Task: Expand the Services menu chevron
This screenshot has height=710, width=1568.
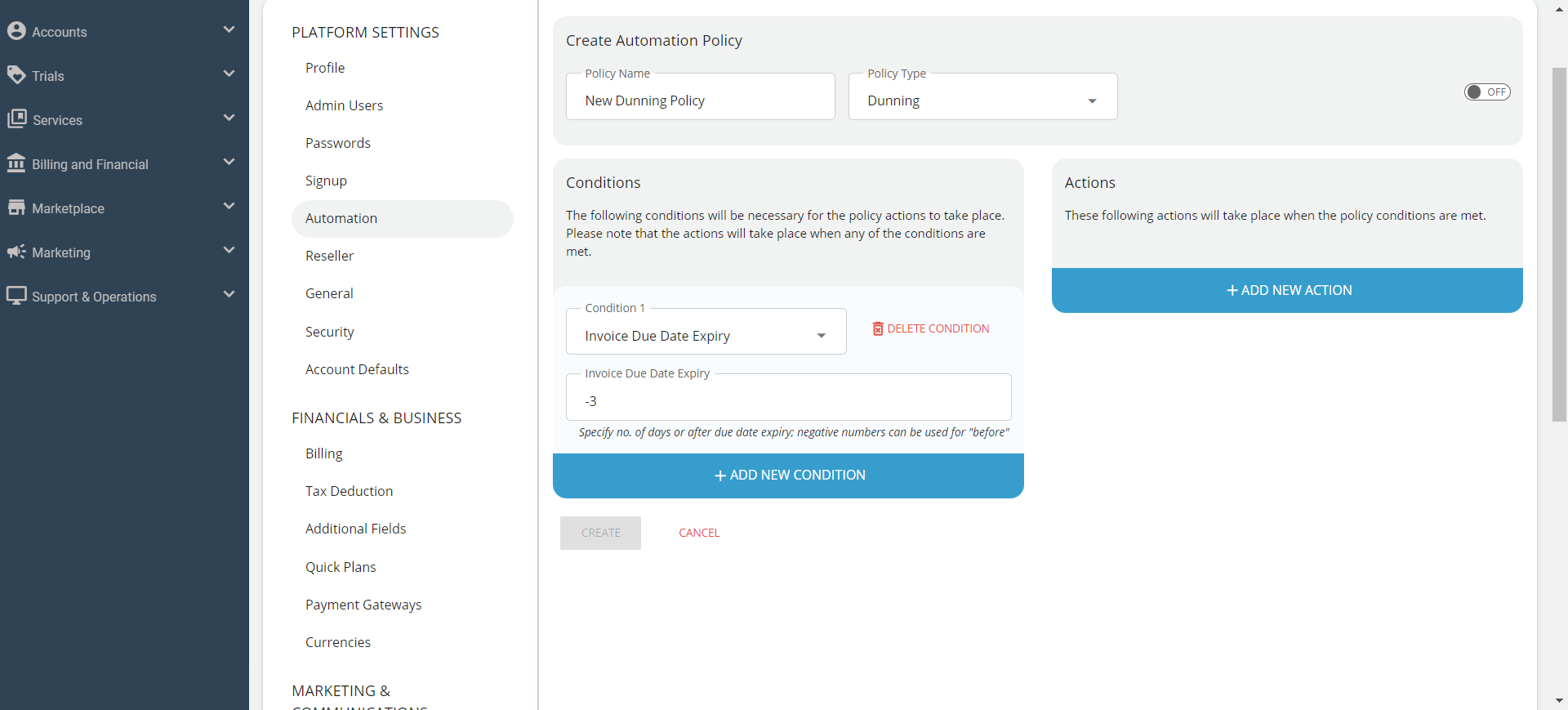Action: [229, 118]
